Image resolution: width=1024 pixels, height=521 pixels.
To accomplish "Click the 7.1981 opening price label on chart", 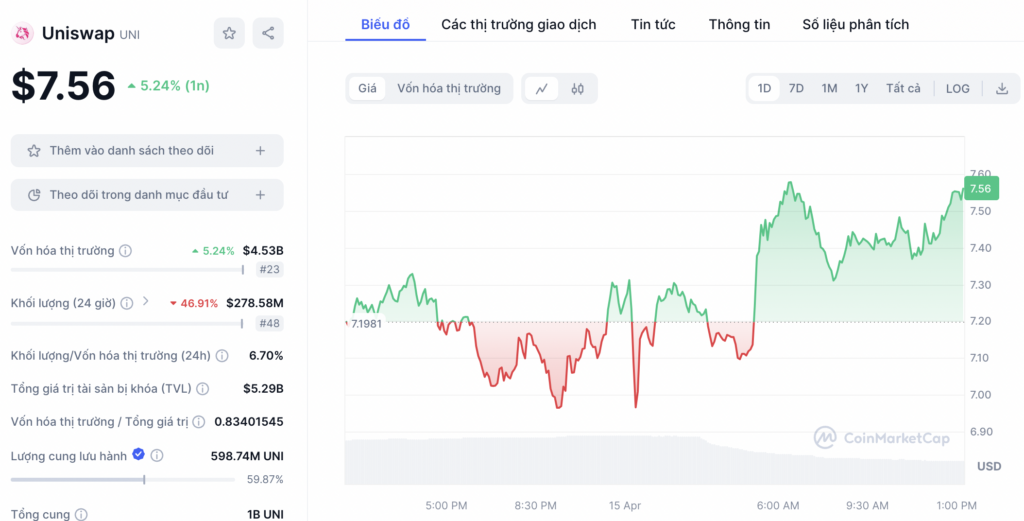I will pos(366,324).
